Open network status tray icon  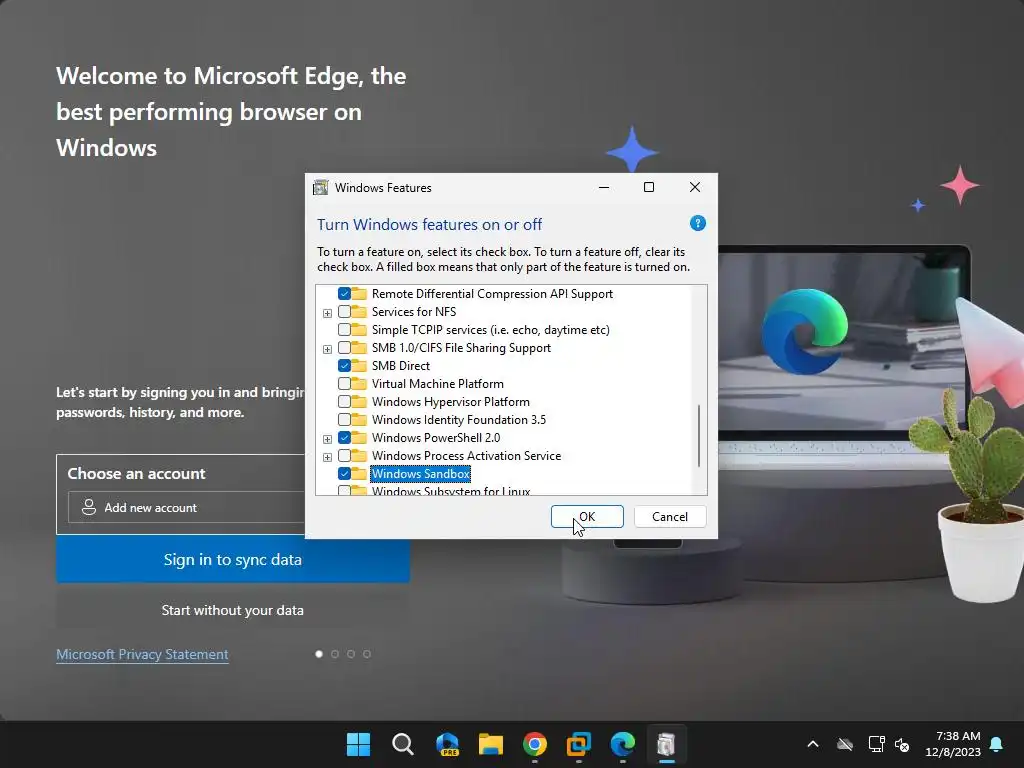(x=876, y=744)
